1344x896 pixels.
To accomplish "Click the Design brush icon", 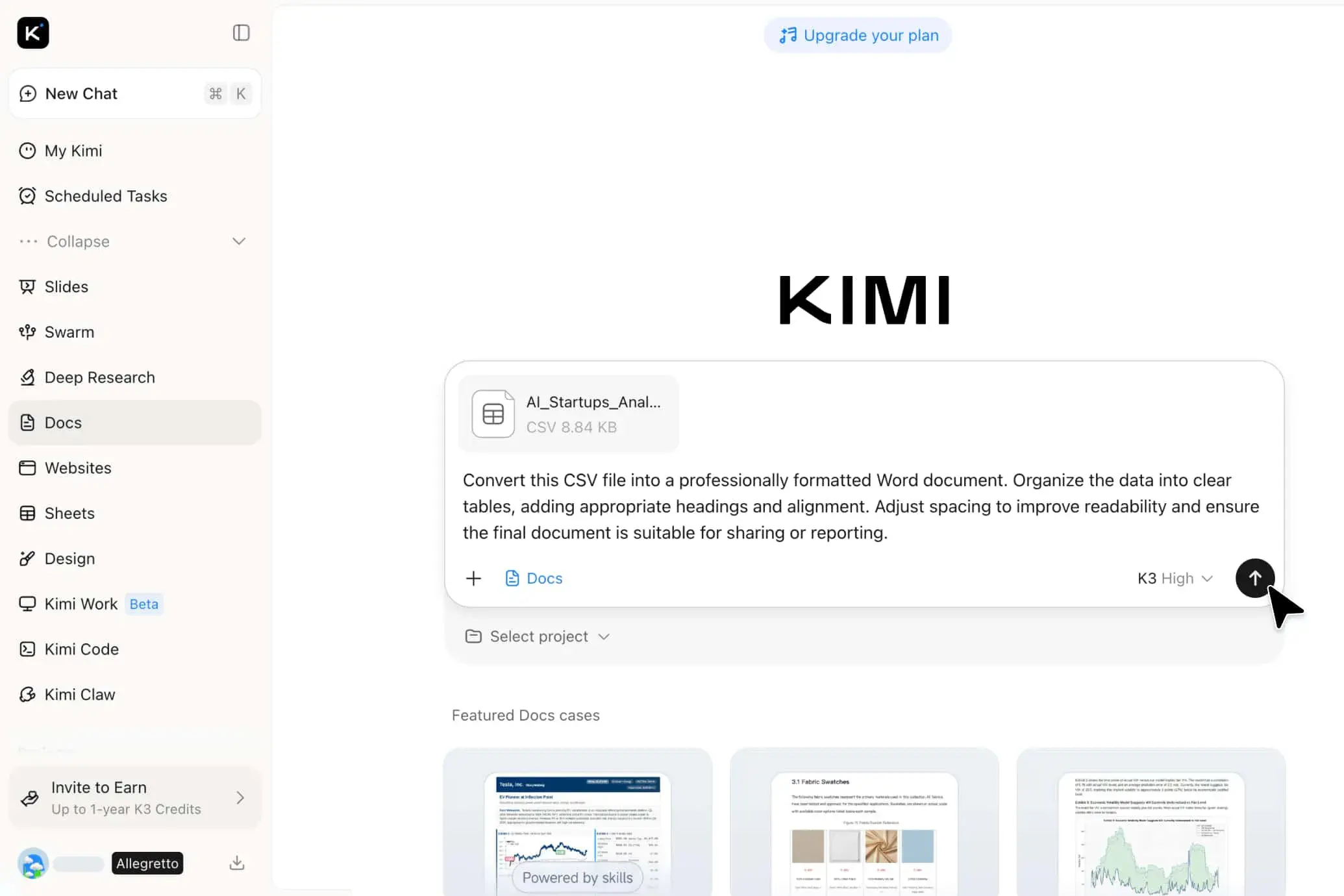I will (27, 559).
